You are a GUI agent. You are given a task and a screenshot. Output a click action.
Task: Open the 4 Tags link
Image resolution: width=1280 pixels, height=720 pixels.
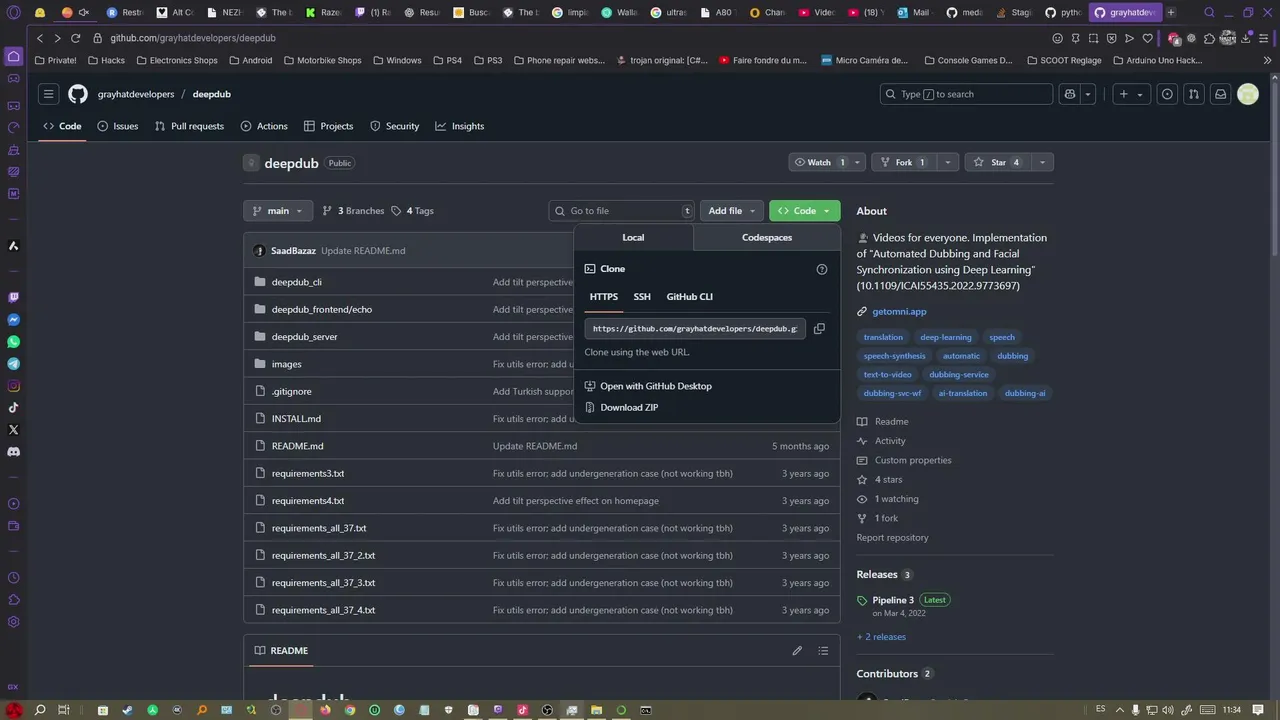pos(413,211)
